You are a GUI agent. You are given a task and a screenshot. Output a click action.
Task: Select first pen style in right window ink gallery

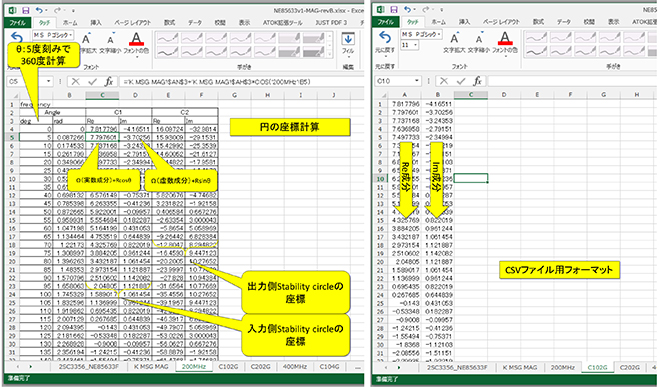(x=535, y=37)
